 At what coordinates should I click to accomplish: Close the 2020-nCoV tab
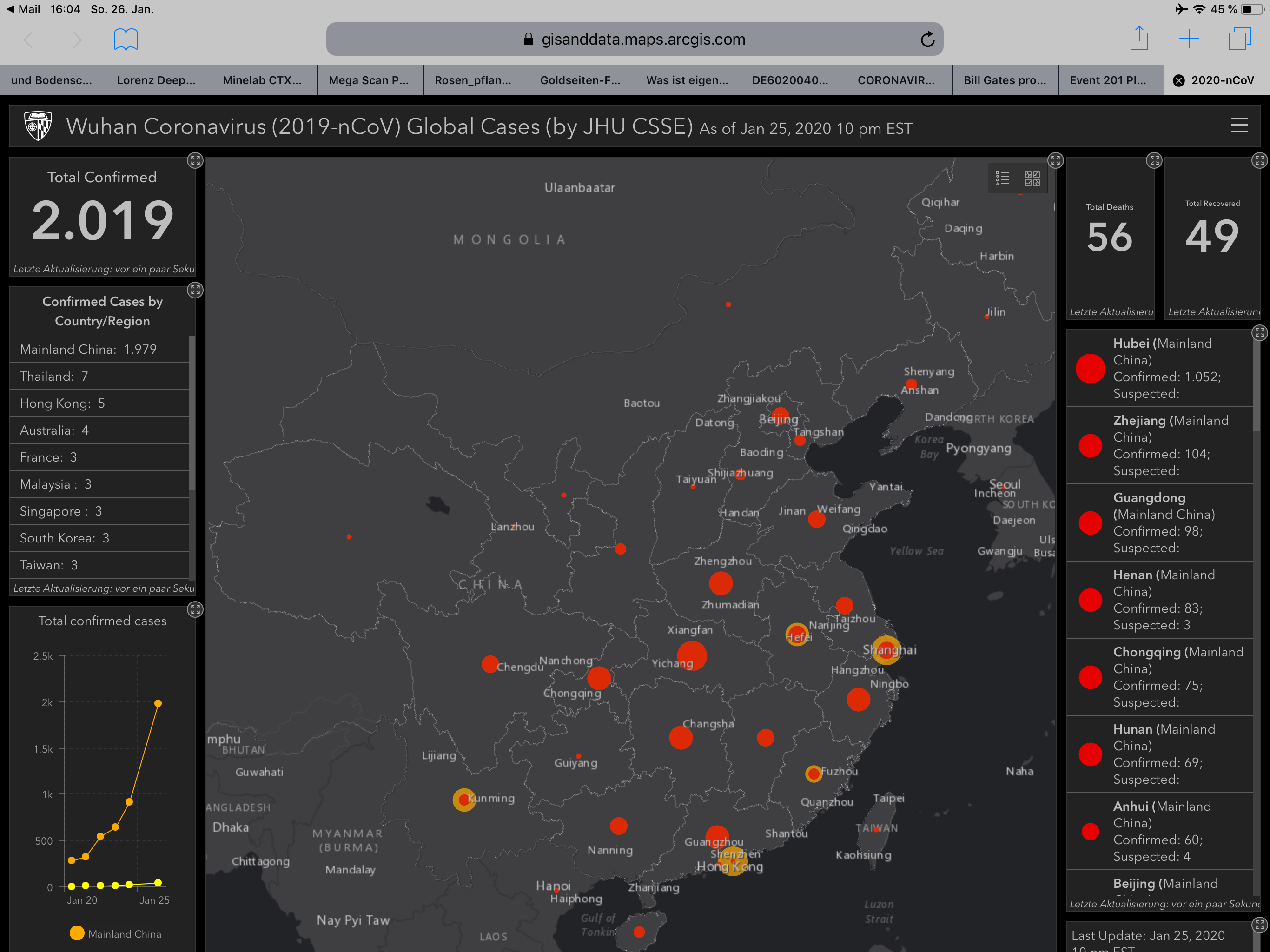[x=1179, y=80]
